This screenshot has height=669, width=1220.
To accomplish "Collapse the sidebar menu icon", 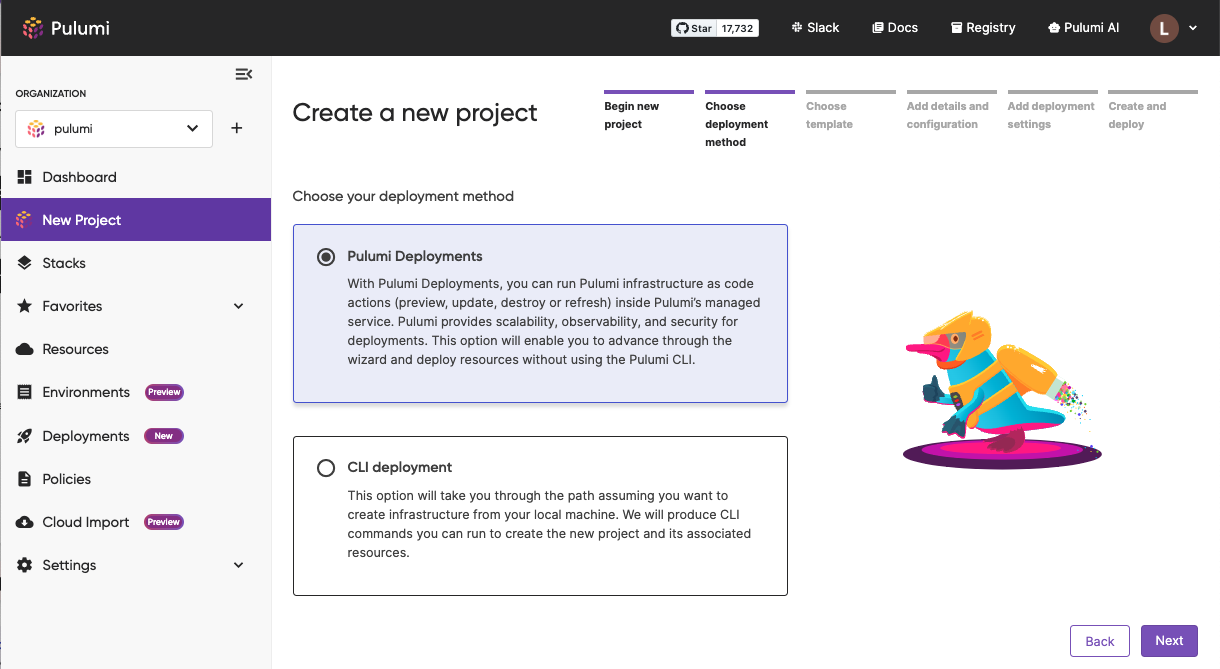I will [243, 74].
